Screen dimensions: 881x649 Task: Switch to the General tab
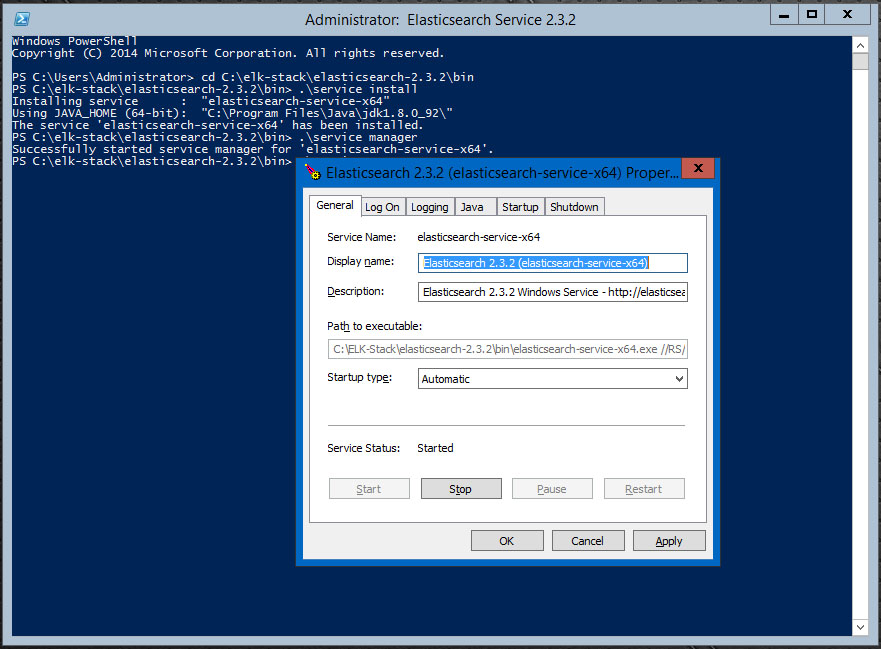(x=335, y=205)
